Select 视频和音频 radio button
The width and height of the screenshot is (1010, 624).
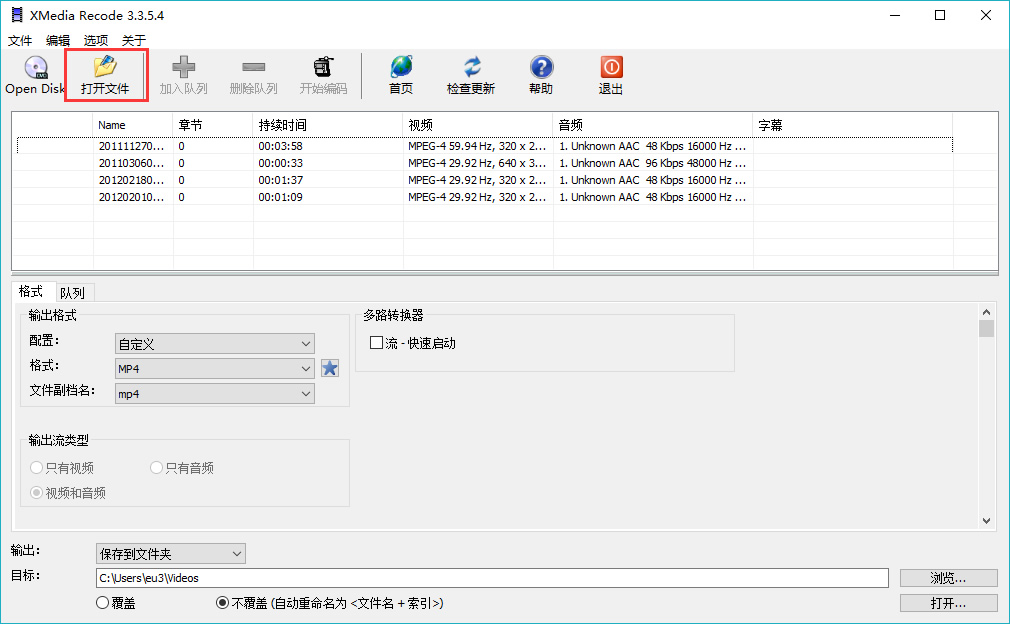click(x=37, y=493)
